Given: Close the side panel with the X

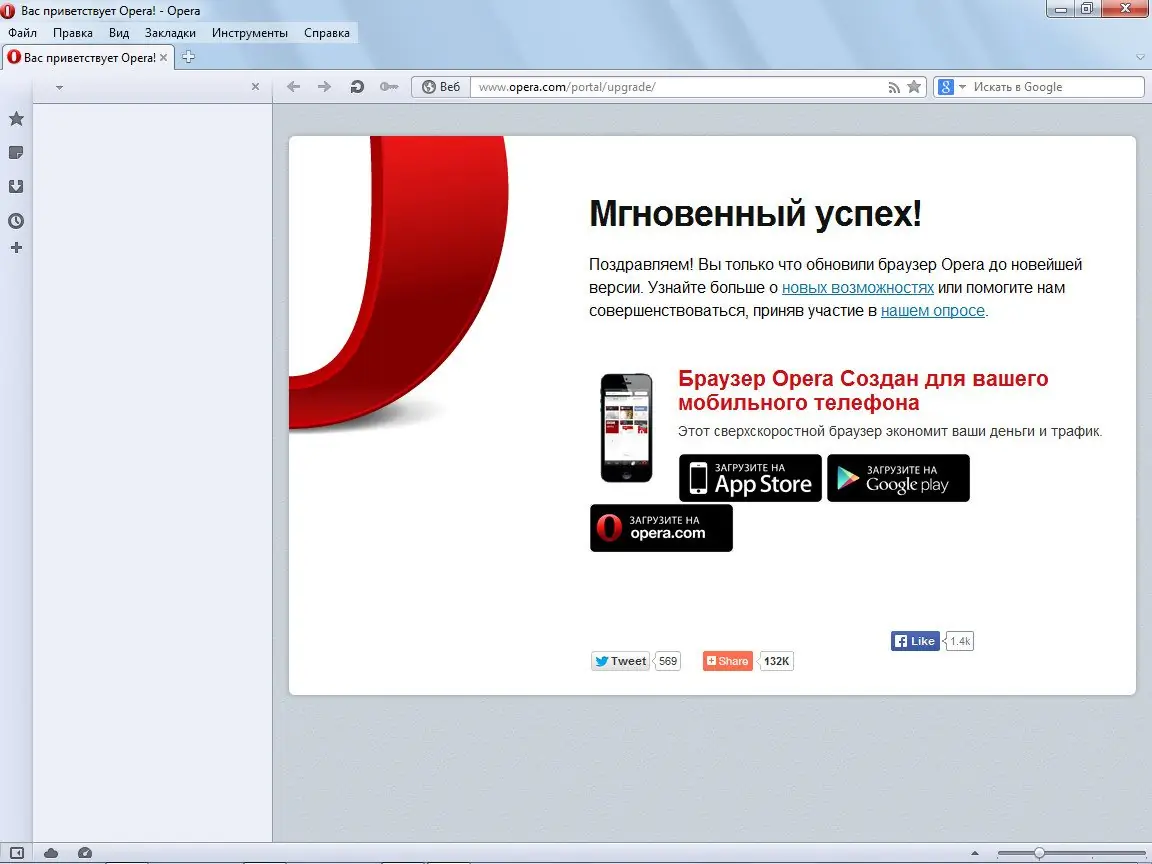Looking at the screenshot, I should (x=255, y=87).
